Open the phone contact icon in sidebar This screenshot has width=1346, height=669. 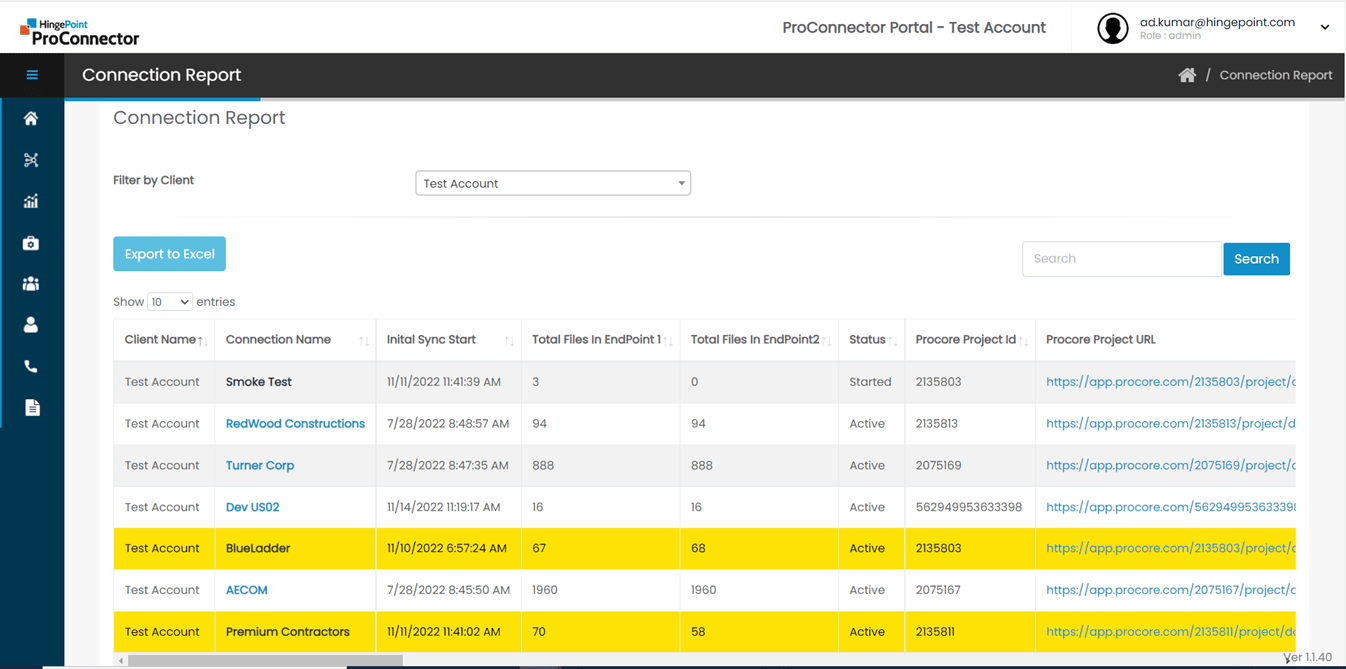coord(31,367)
